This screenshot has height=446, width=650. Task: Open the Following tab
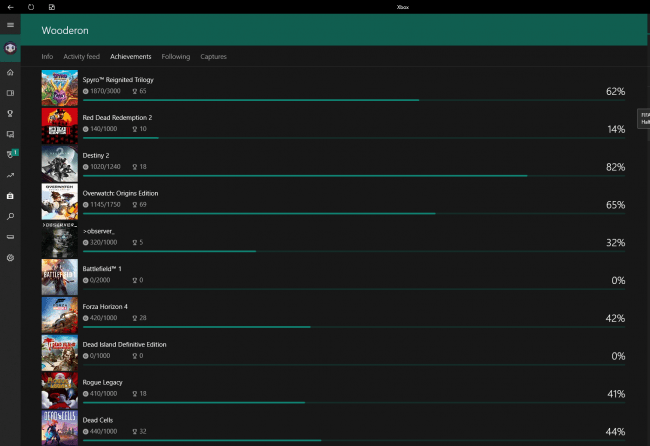click(175, 57)
